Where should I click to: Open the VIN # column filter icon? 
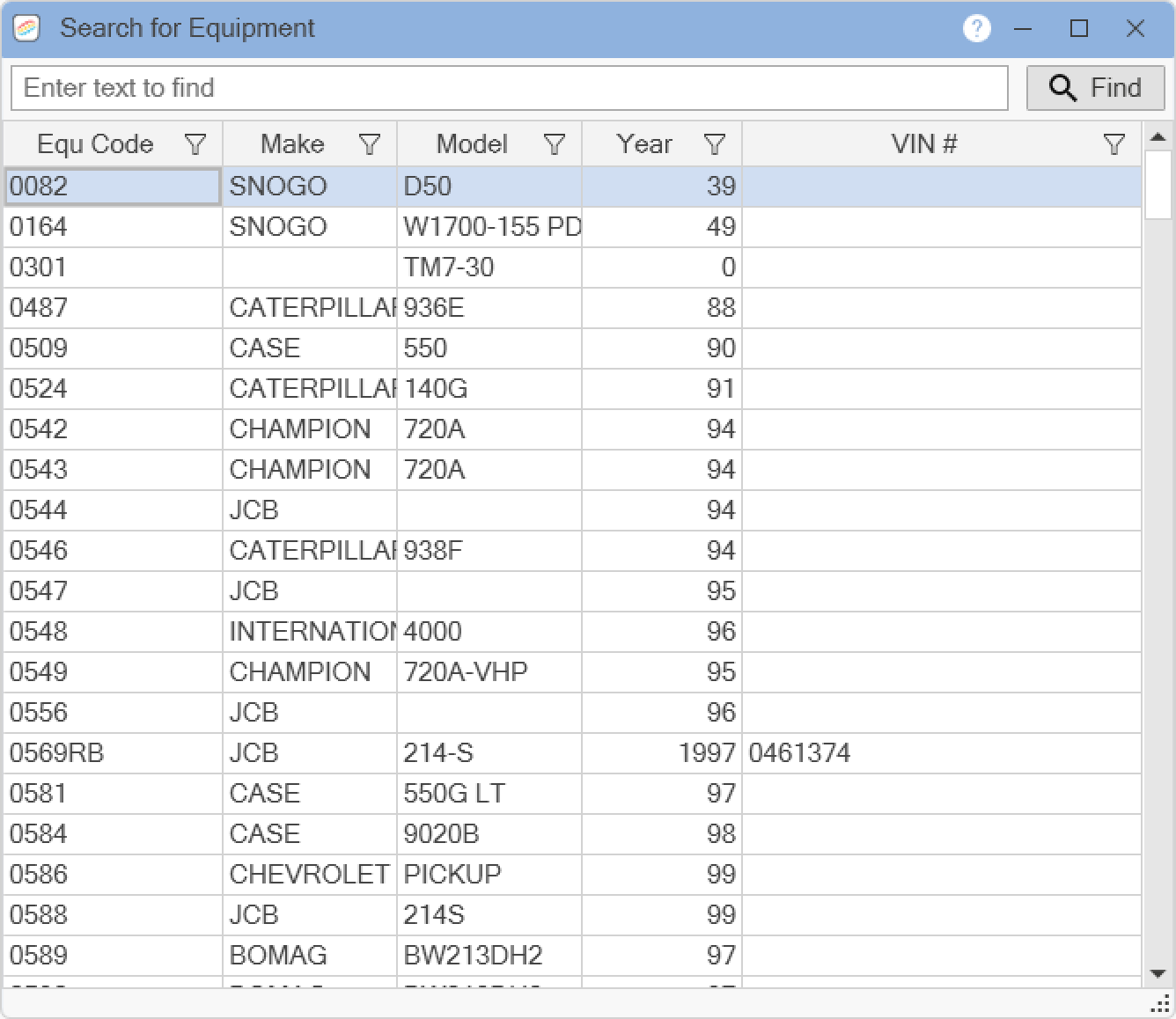1114,144
